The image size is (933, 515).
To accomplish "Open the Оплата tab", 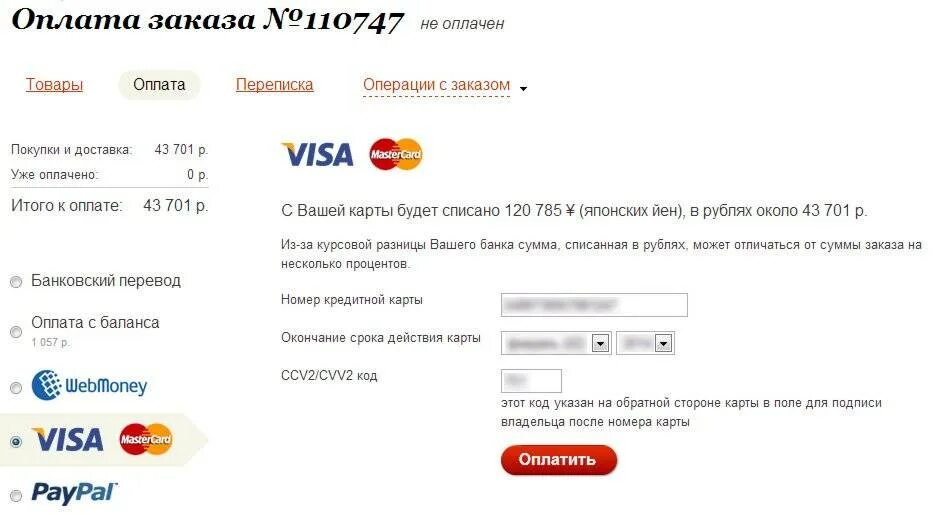I will [159, 84].
